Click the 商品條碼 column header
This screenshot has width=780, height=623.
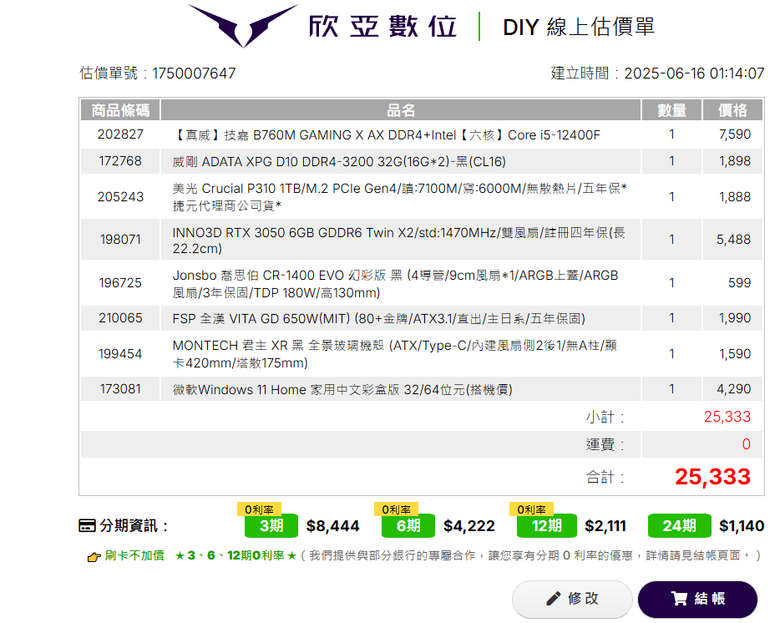tap(120, 110)
